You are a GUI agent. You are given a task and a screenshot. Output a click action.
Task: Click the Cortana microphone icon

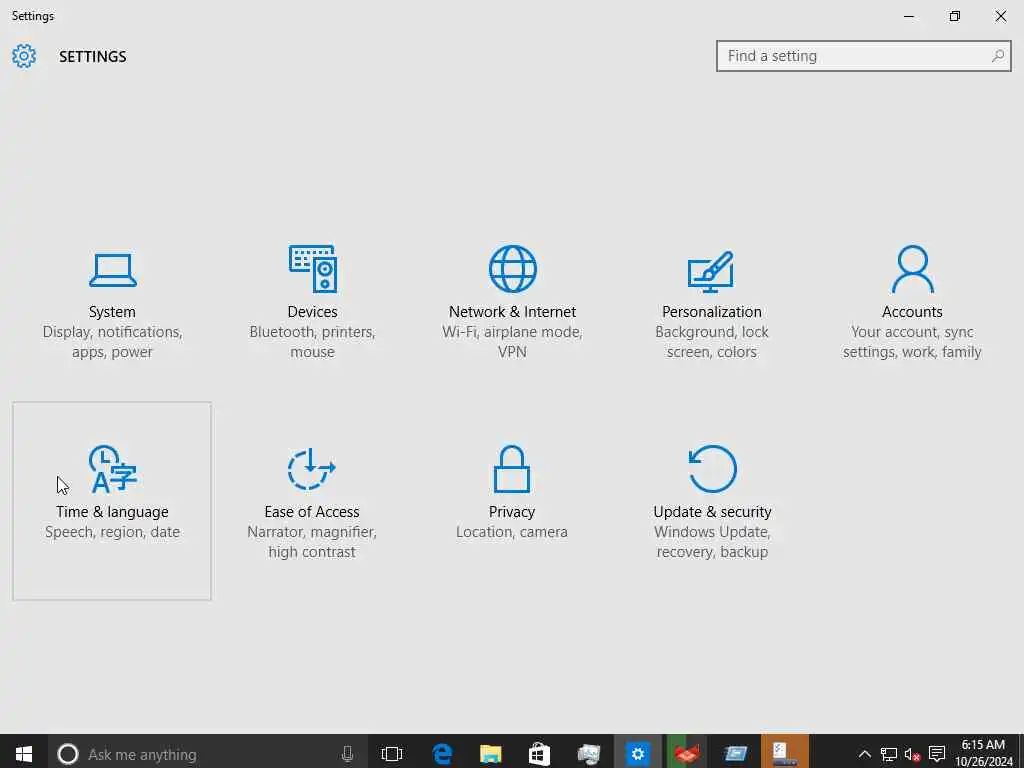pos(347,754)
